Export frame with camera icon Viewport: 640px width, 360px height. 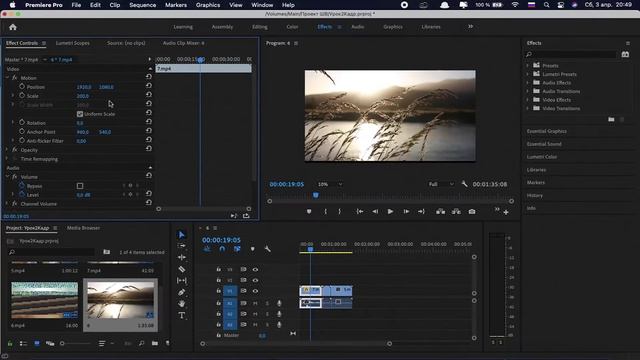[472, 211]
